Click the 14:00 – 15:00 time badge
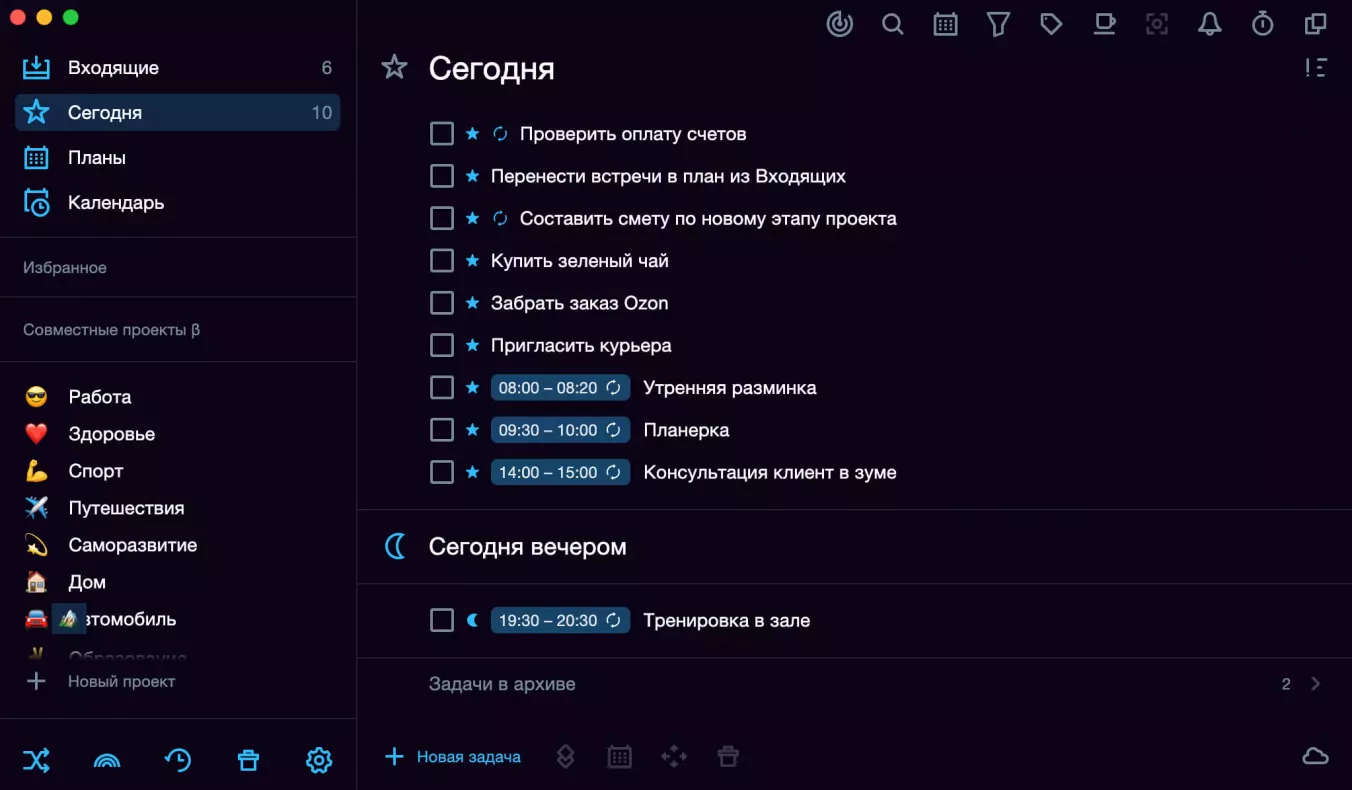 point(561,472)
